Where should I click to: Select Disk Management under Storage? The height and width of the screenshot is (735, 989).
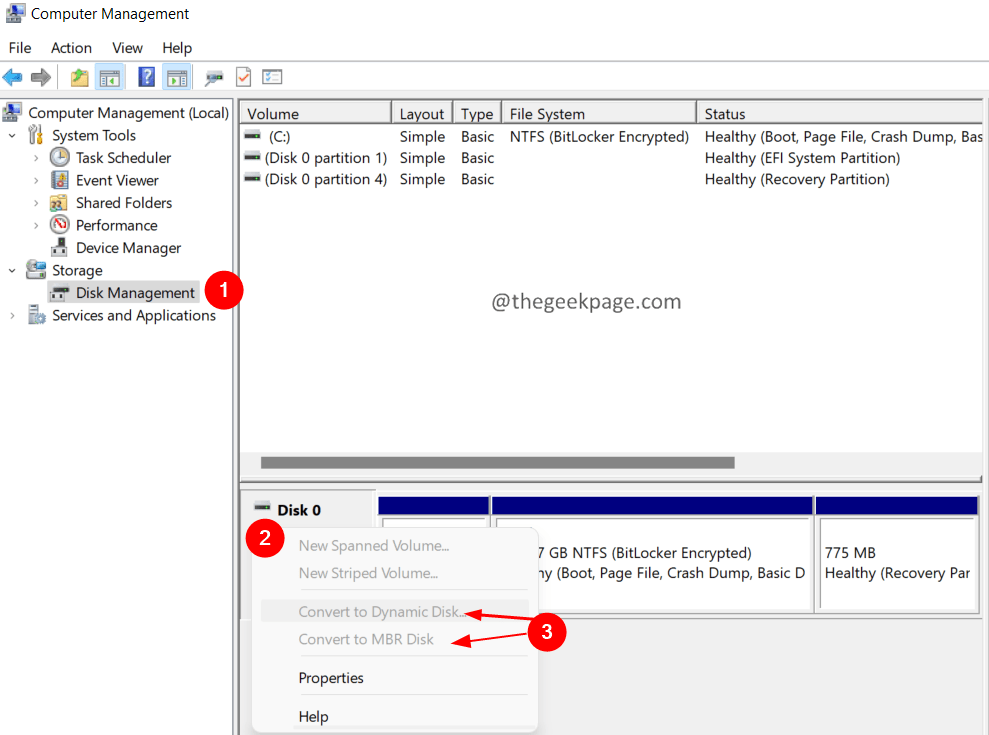tap(135, 293)
